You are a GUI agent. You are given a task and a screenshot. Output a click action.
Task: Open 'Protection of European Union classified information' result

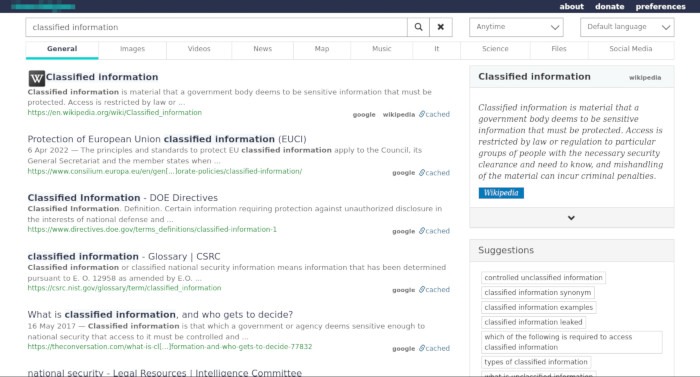(x=167, y=139)
